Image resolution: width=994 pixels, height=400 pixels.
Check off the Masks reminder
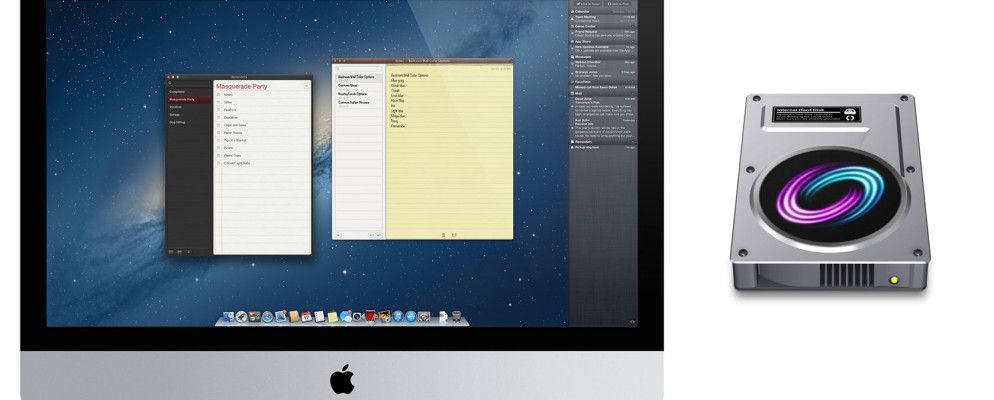pos(219,94)
